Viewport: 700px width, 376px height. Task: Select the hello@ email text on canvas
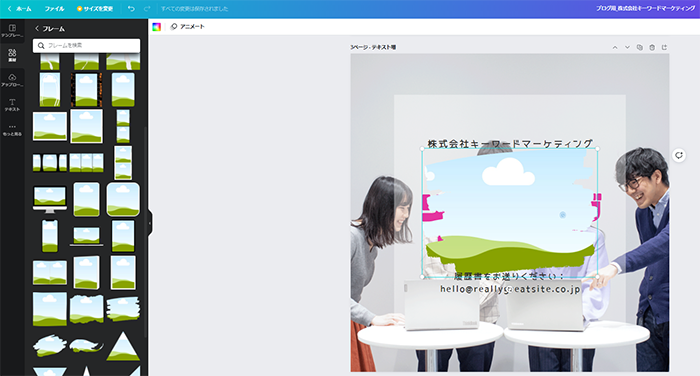(510, 289)
